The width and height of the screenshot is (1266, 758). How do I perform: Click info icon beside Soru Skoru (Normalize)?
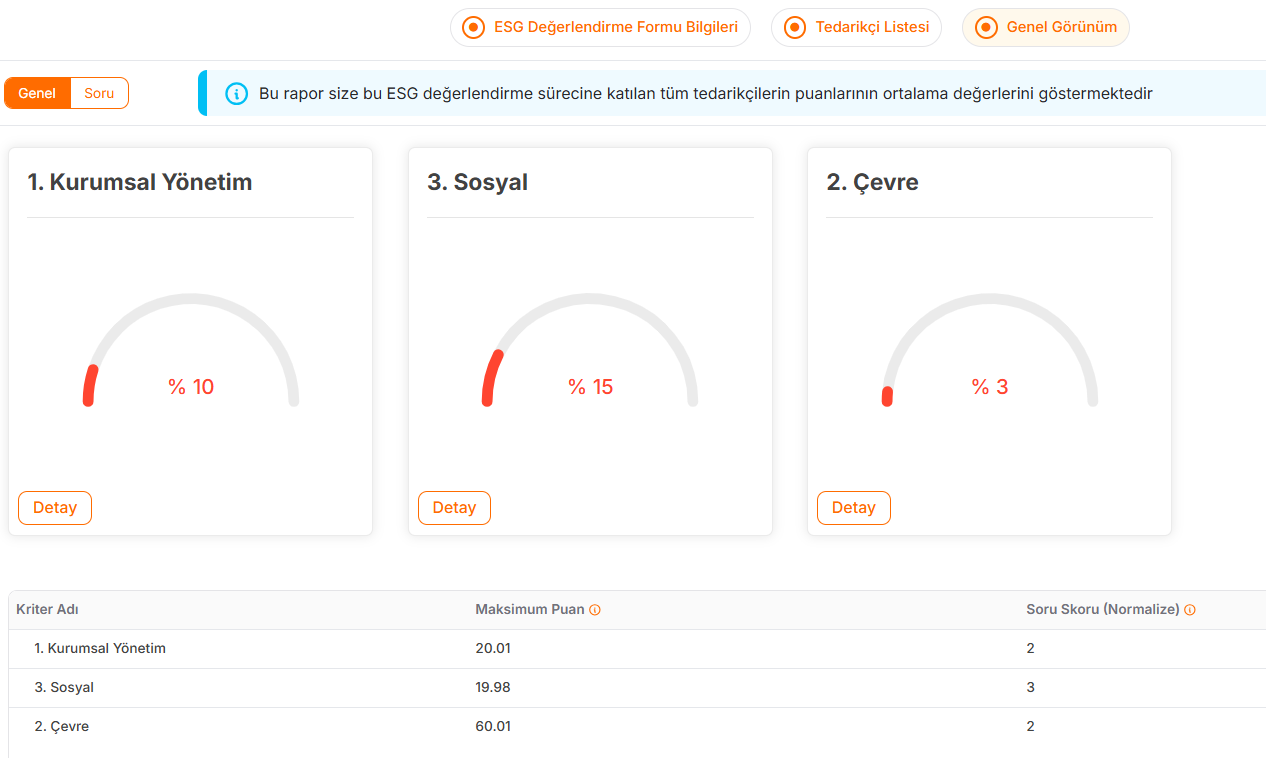pos(1190,610)
